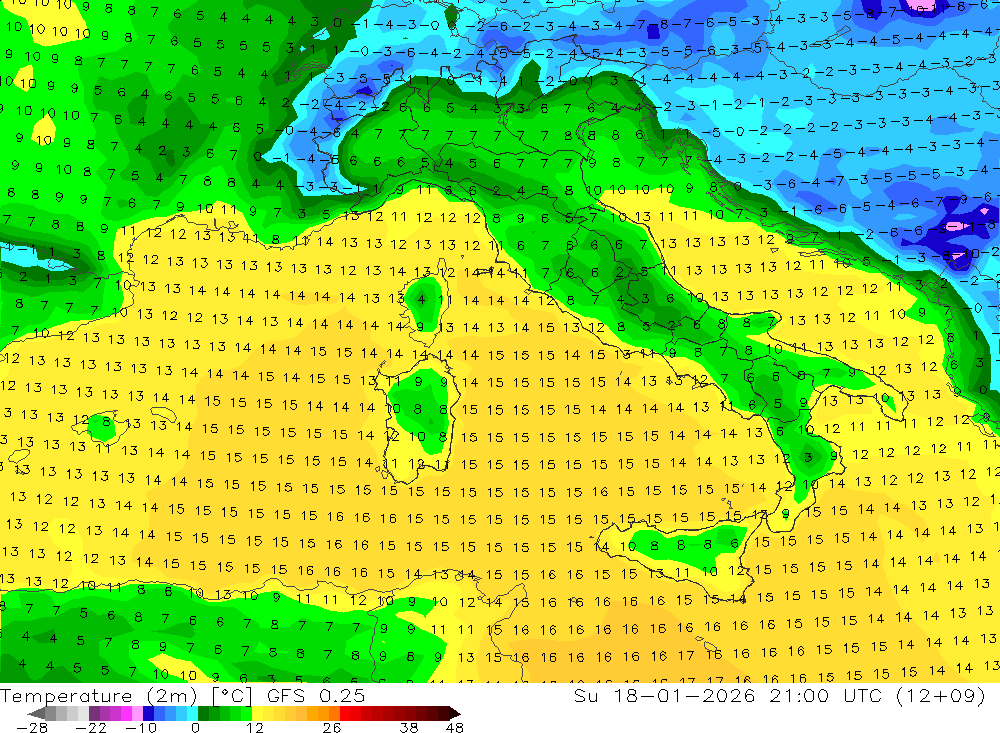Click the "18-01-2026" date text
Image resolution: width=1000 pixels, height=733 pixels.
[684, 695]
